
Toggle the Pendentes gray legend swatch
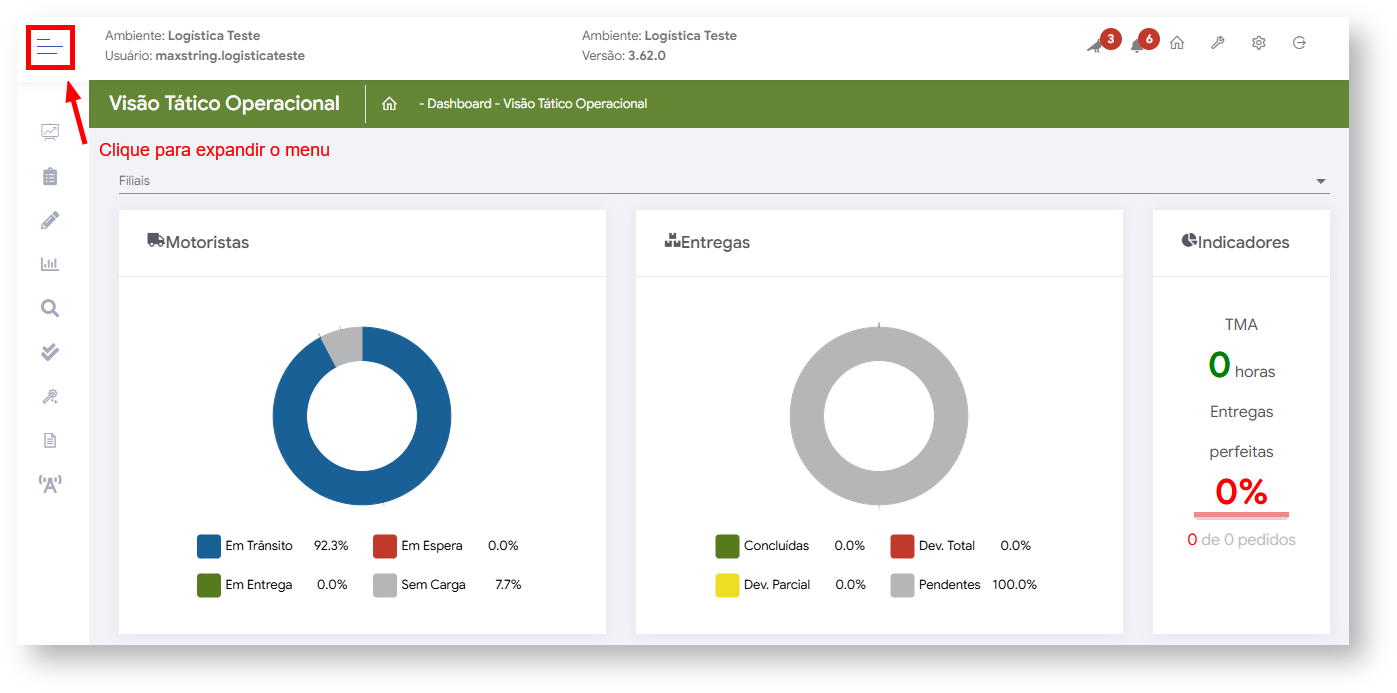(903, 585)
